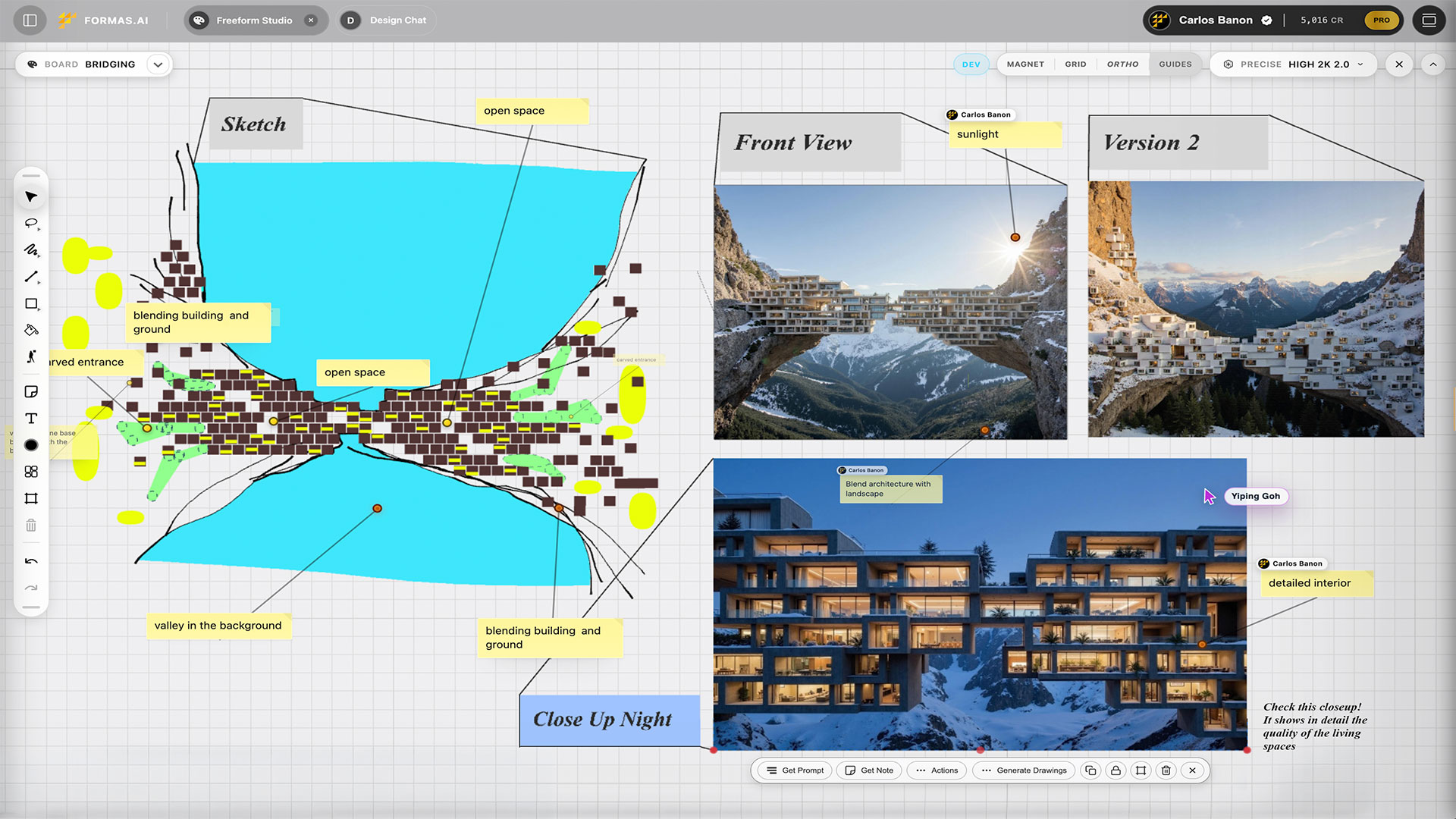
Task: Open the black color swatch picker
Action: pos(31,445)
